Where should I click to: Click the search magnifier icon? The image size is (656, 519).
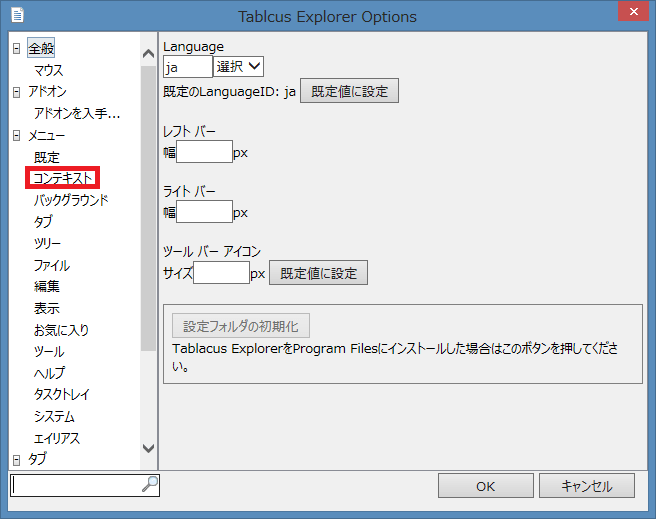150,484
